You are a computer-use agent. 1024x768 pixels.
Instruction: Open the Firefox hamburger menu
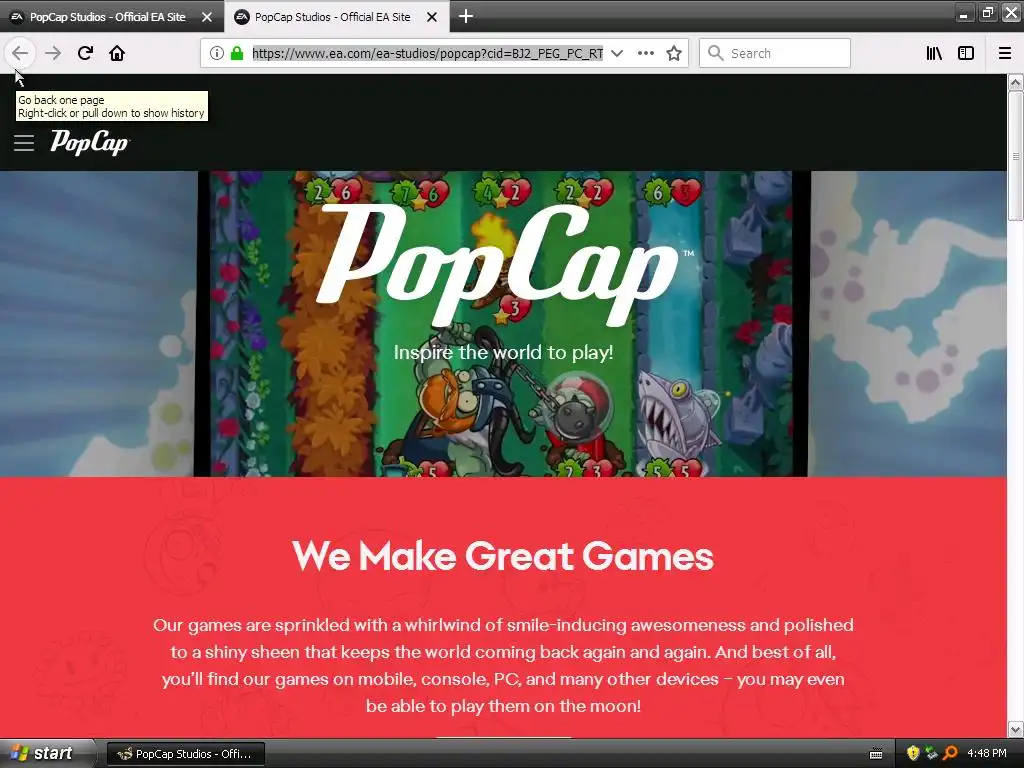[1005, 53]
